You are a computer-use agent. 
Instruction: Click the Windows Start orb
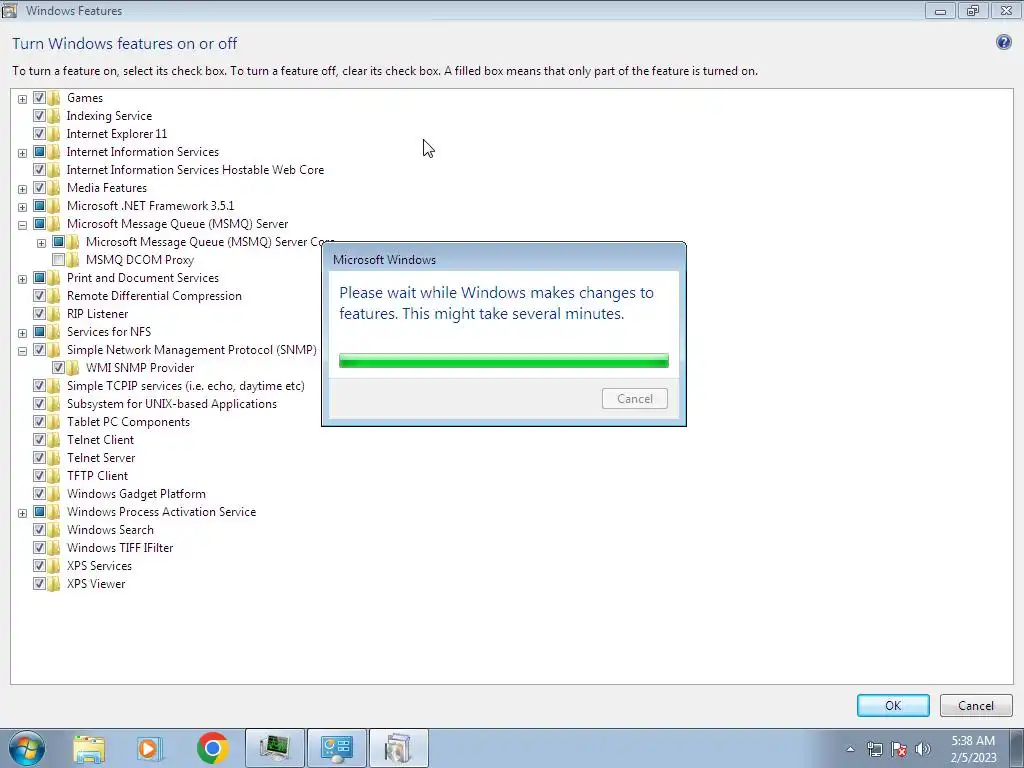click(x=27, y=748)
